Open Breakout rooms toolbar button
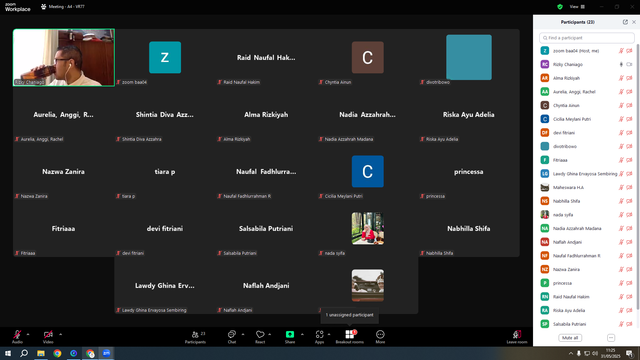Viewport: 640px width, 360px height. click(x=349, y=337)
